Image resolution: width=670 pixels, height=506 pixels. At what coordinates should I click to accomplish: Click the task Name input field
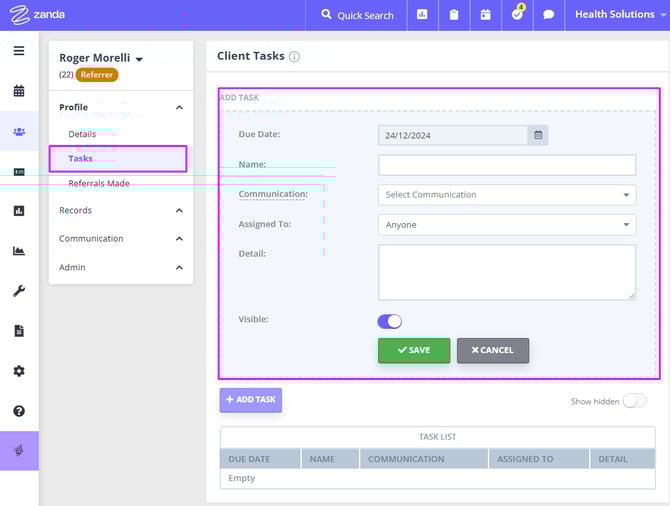tap(506, 165)
